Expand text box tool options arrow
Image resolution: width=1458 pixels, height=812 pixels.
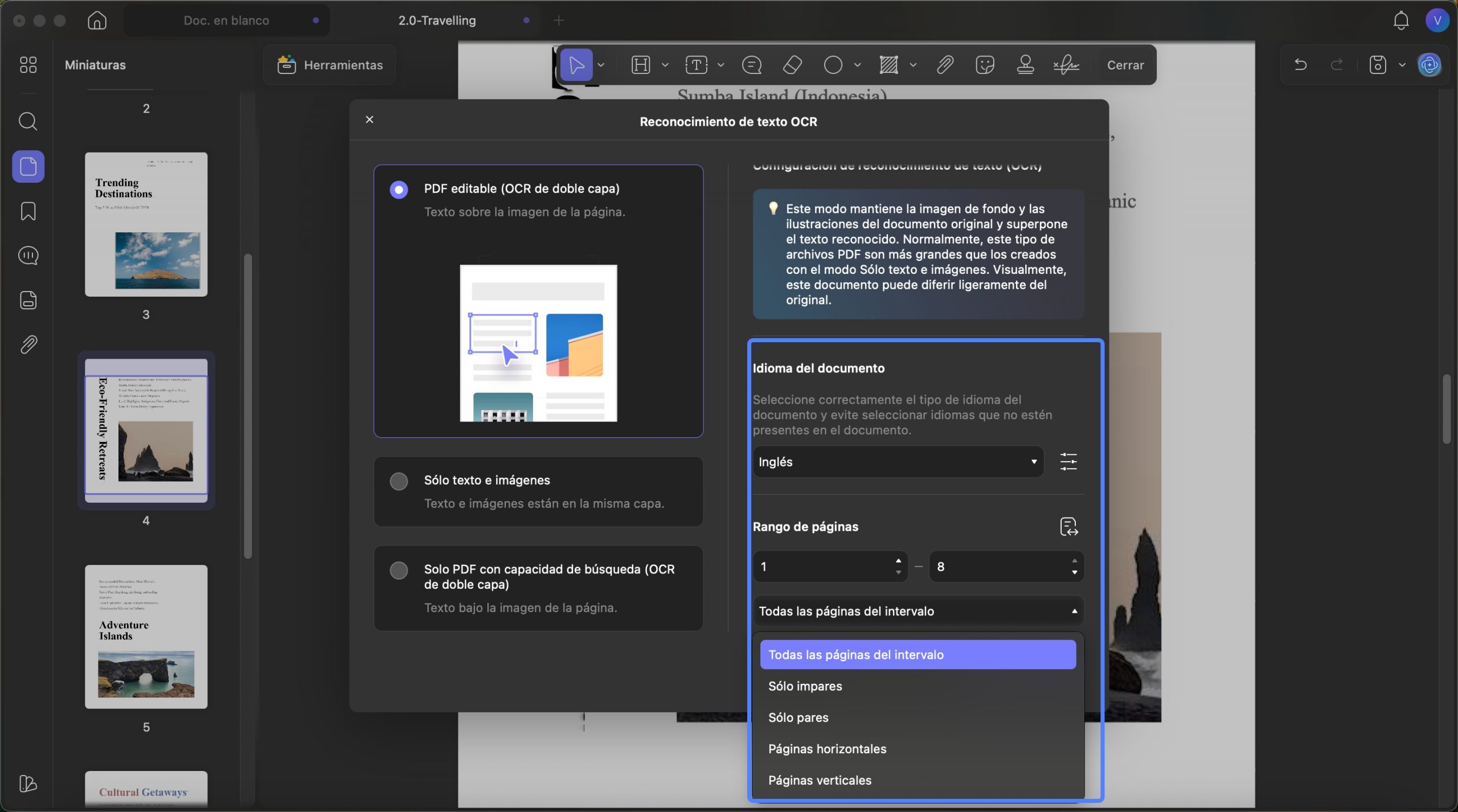pos(720,65)
